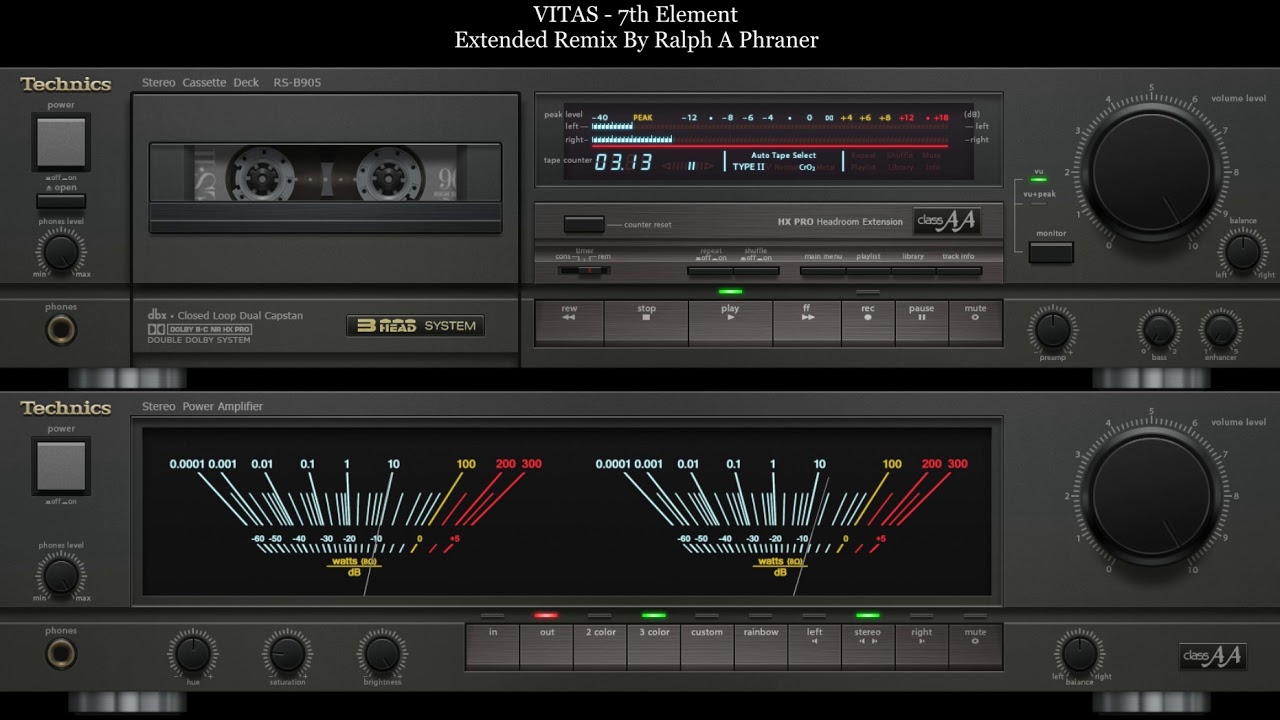
Task: Click the amplifier phones jack
Action: [61, 653]
